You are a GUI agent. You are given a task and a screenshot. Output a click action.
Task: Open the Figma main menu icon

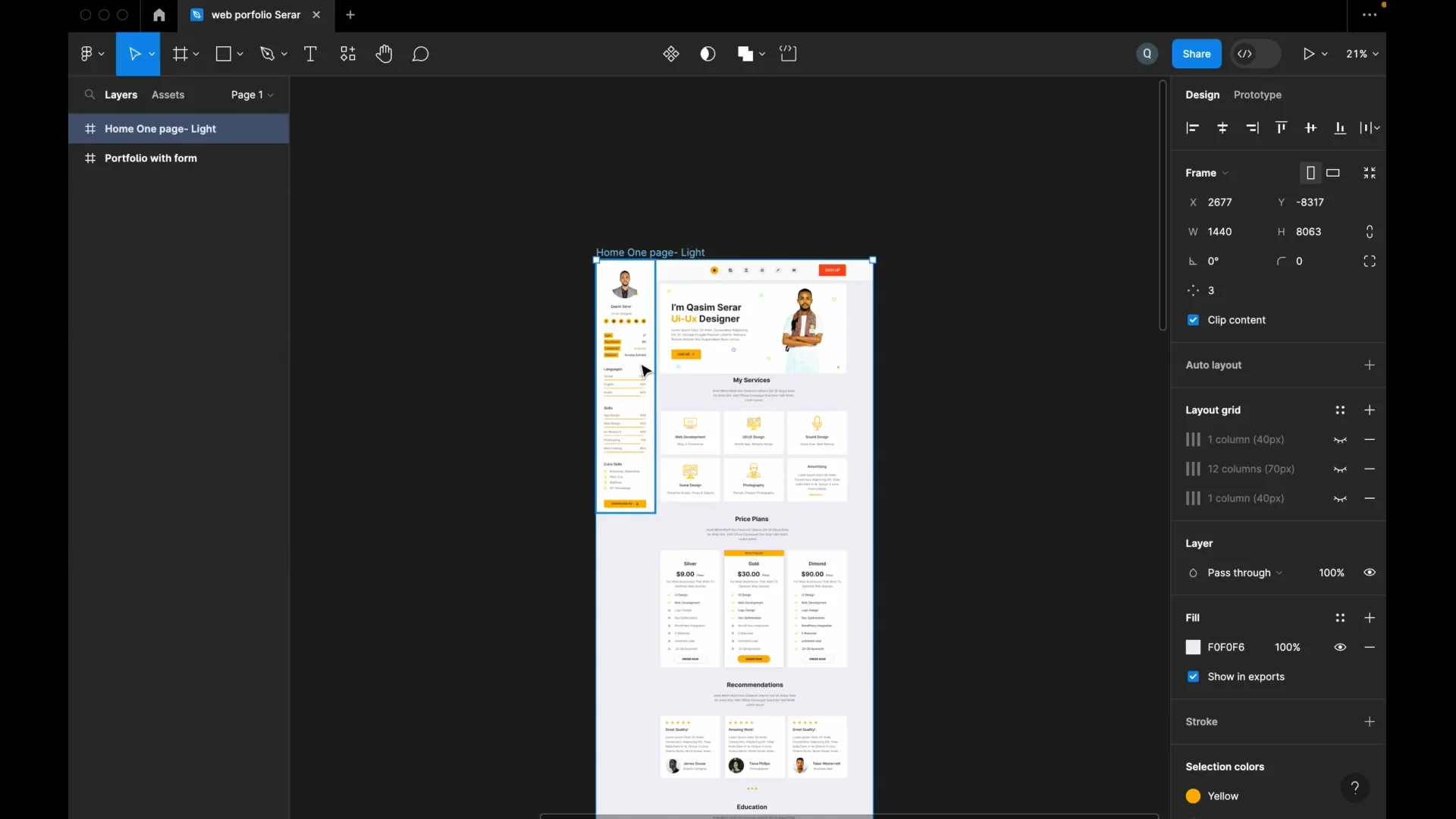pos(86,54)
